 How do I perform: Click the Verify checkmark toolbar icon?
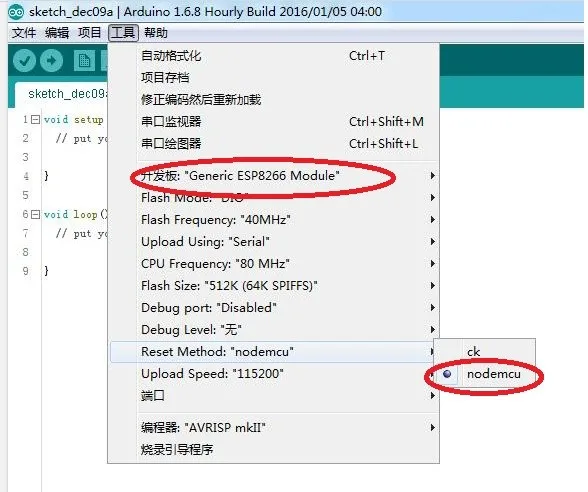coord(24,61)
